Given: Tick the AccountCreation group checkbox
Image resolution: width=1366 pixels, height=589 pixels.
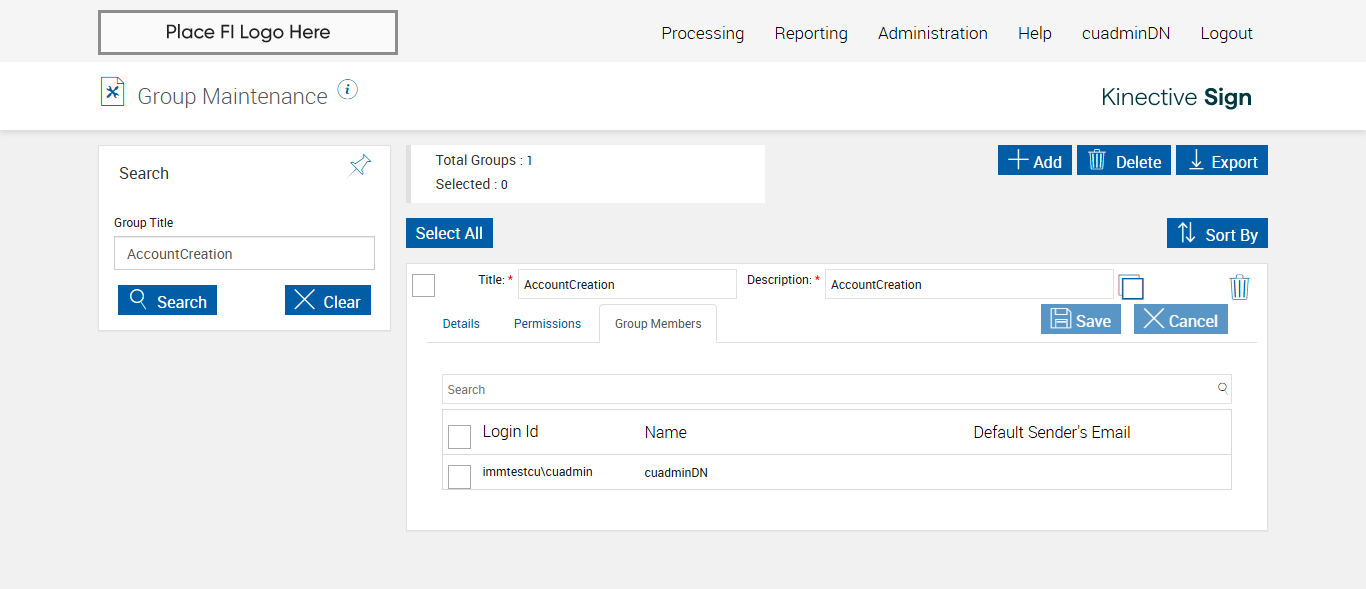Looking at the screenshot, I should (x=424, y=285).
